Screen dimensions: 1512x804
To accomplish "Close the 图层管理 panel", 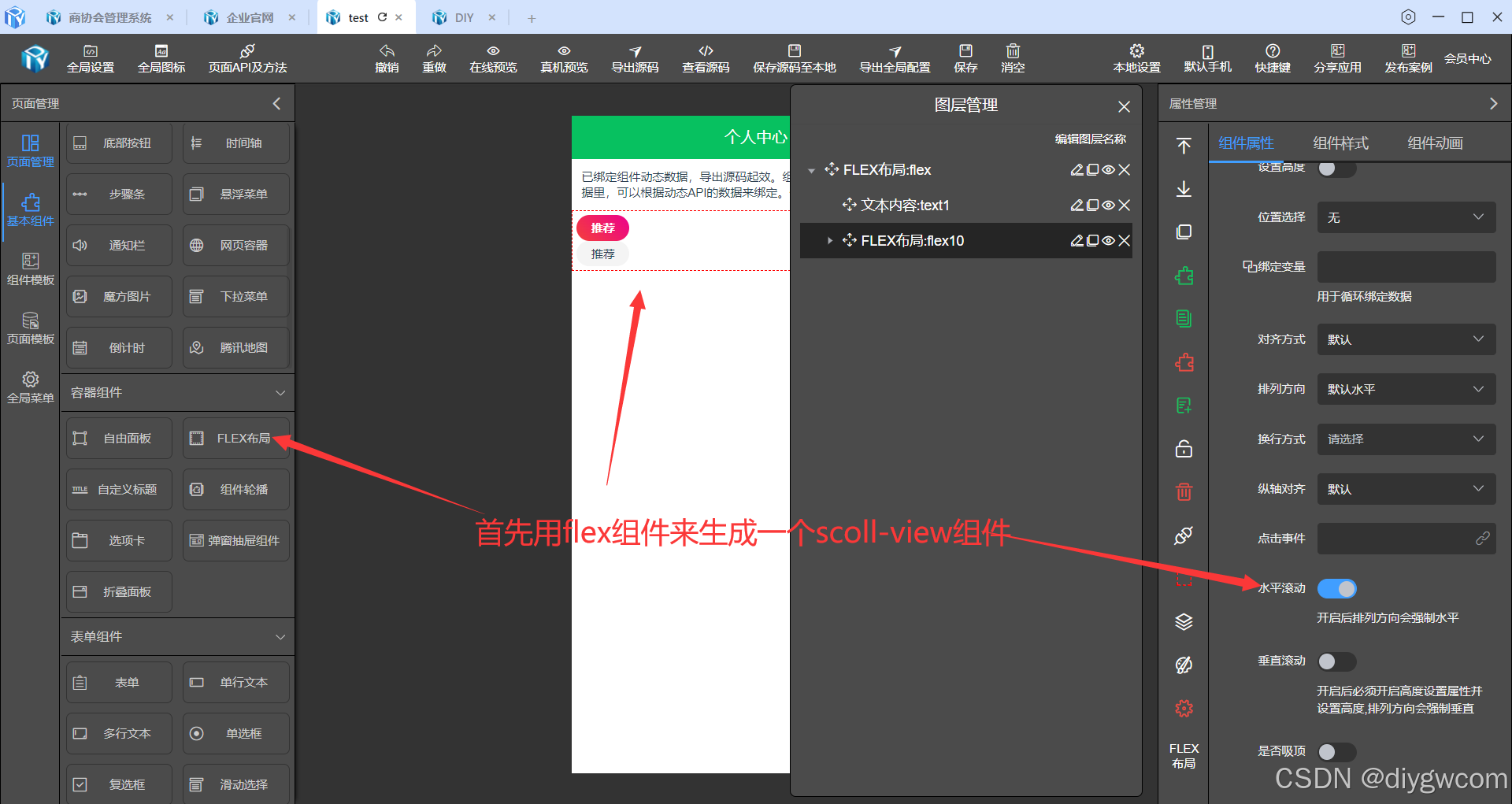I will 1124,106.
